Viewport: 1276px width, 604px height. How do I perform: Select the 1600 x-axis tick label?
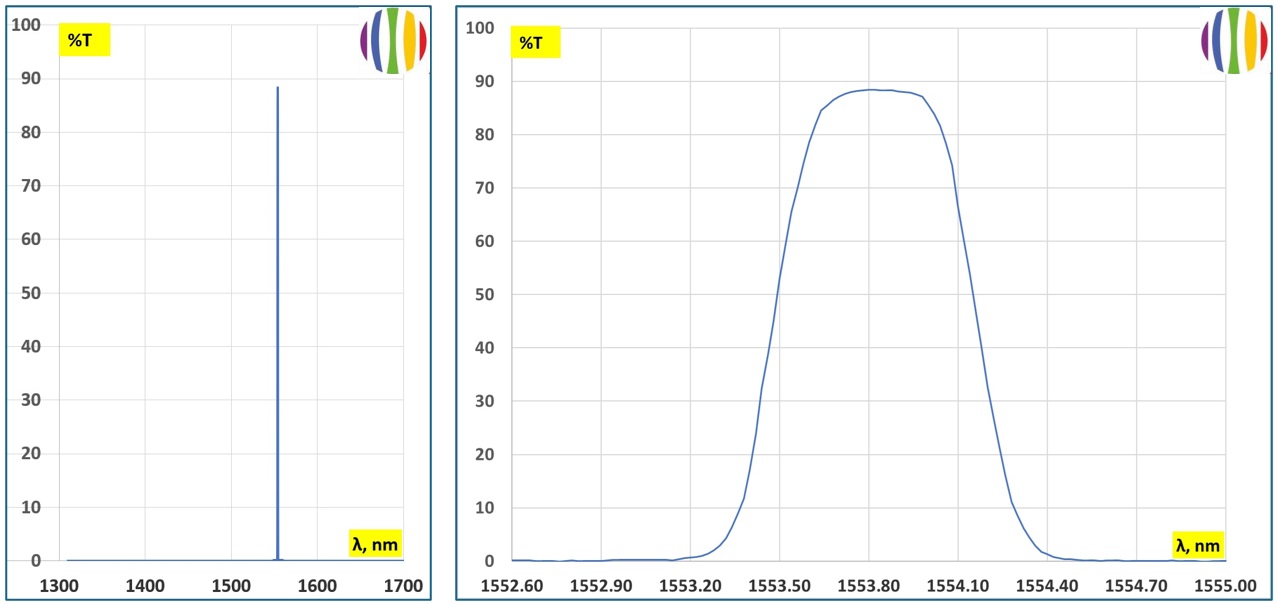[x=318, y=585]
